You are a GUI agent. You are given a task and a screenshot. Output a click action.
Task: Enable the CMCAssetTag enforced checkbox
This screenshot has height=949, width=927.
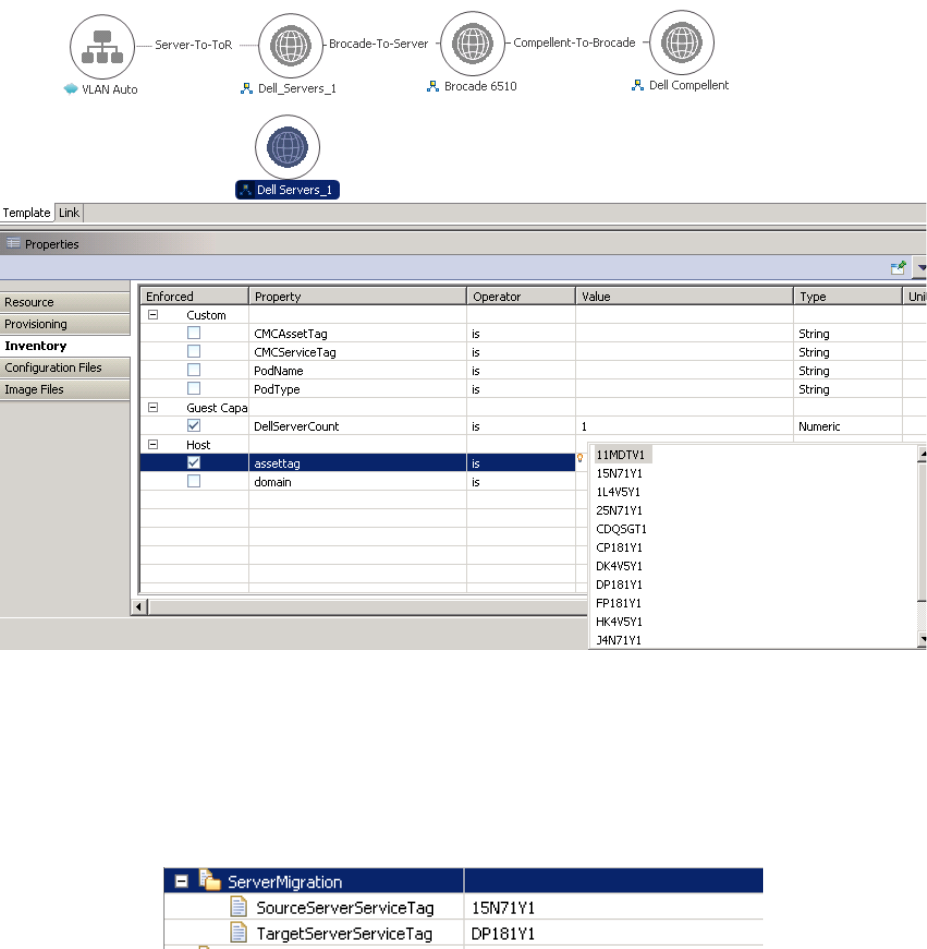point(194,333)
